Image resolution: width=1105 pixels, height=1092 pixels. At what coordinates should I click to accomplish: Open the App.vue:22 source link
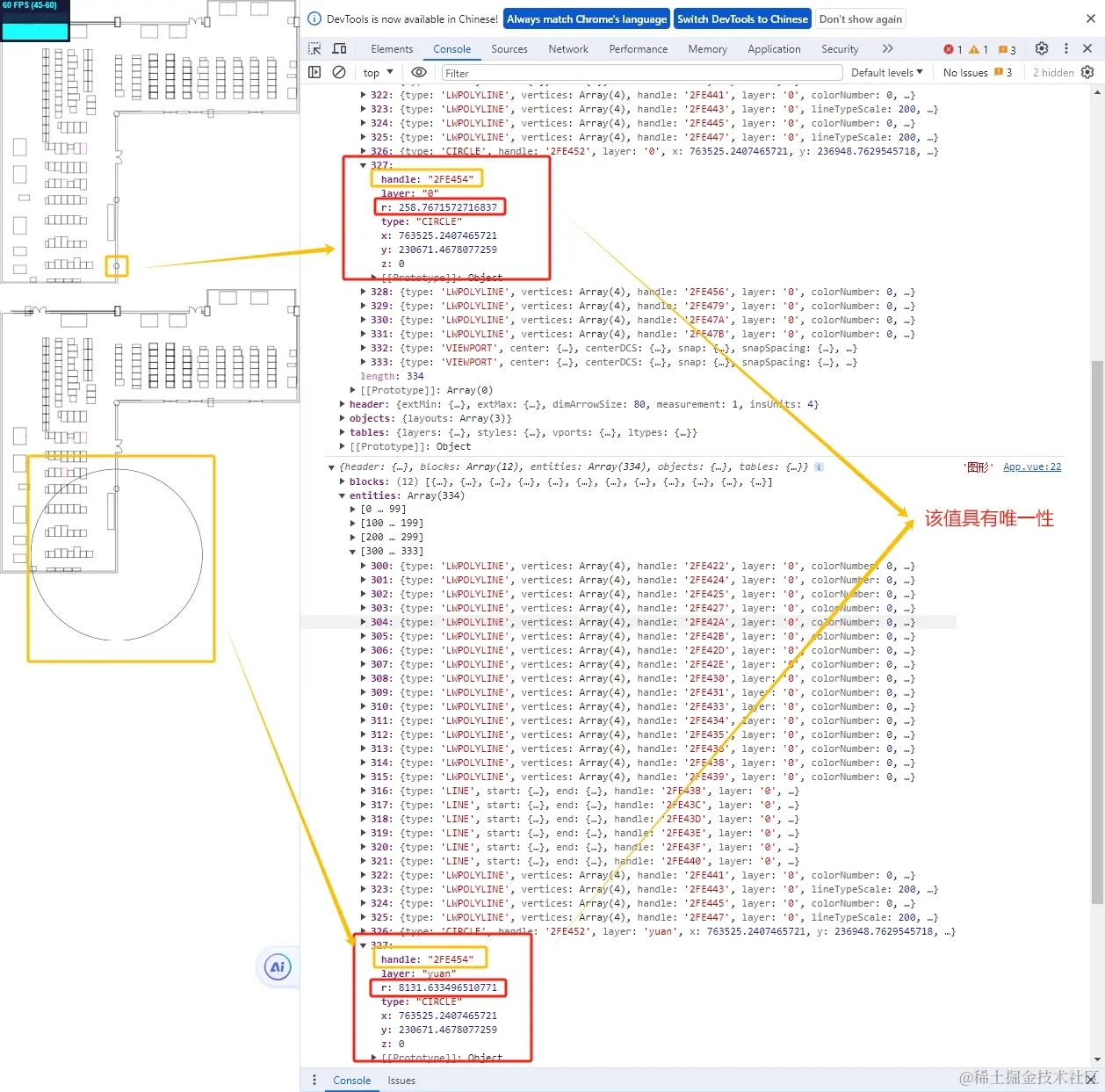pyautogui.click(x=1032, y=466)
